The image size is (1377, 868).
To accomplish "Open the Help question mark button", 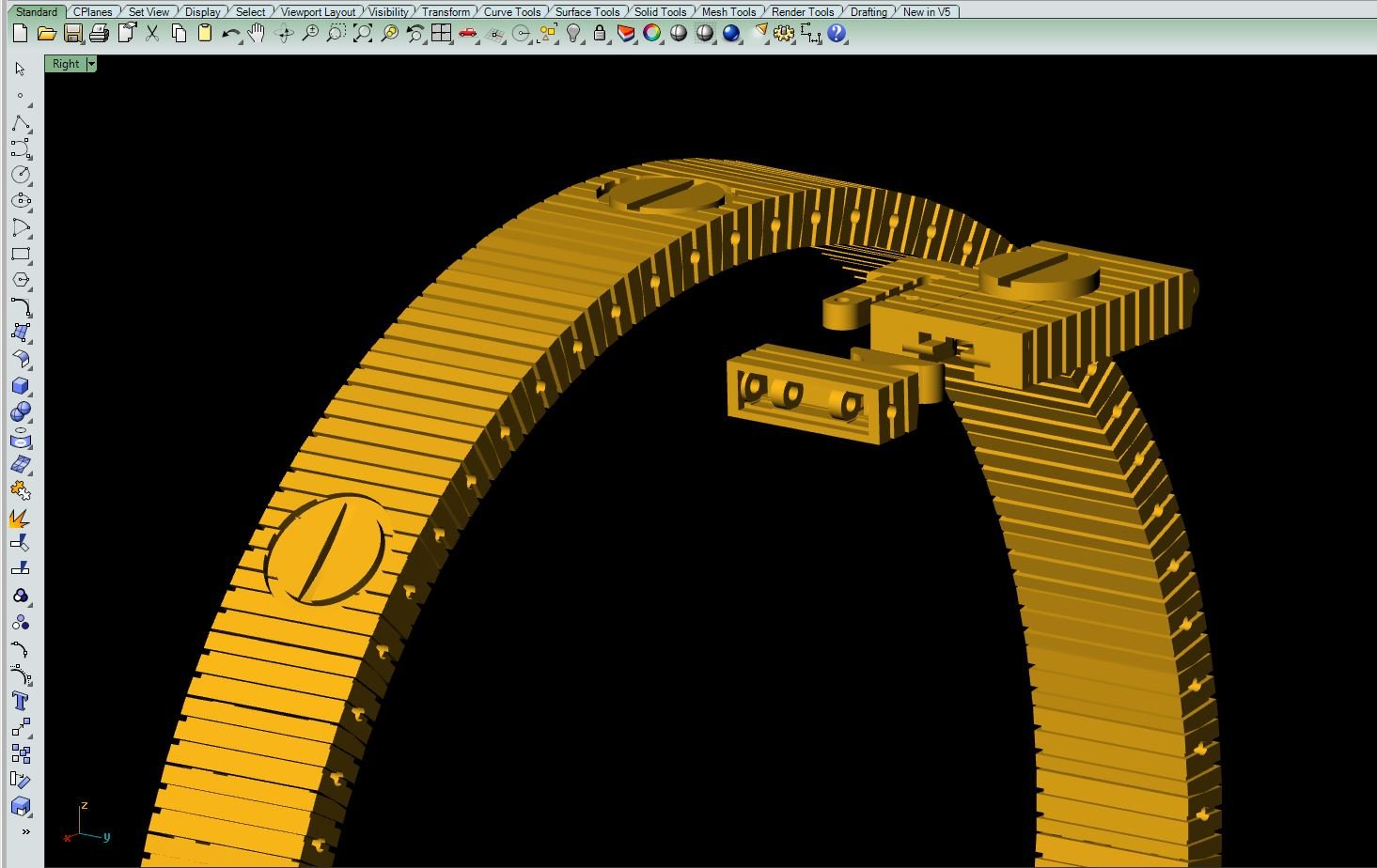I will (x=837, y=34).
